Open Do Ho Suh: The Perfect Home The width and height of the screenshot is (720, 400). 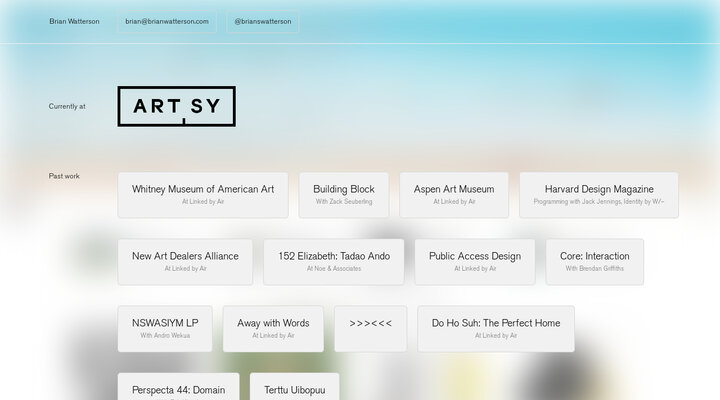[x=496, y=328]
